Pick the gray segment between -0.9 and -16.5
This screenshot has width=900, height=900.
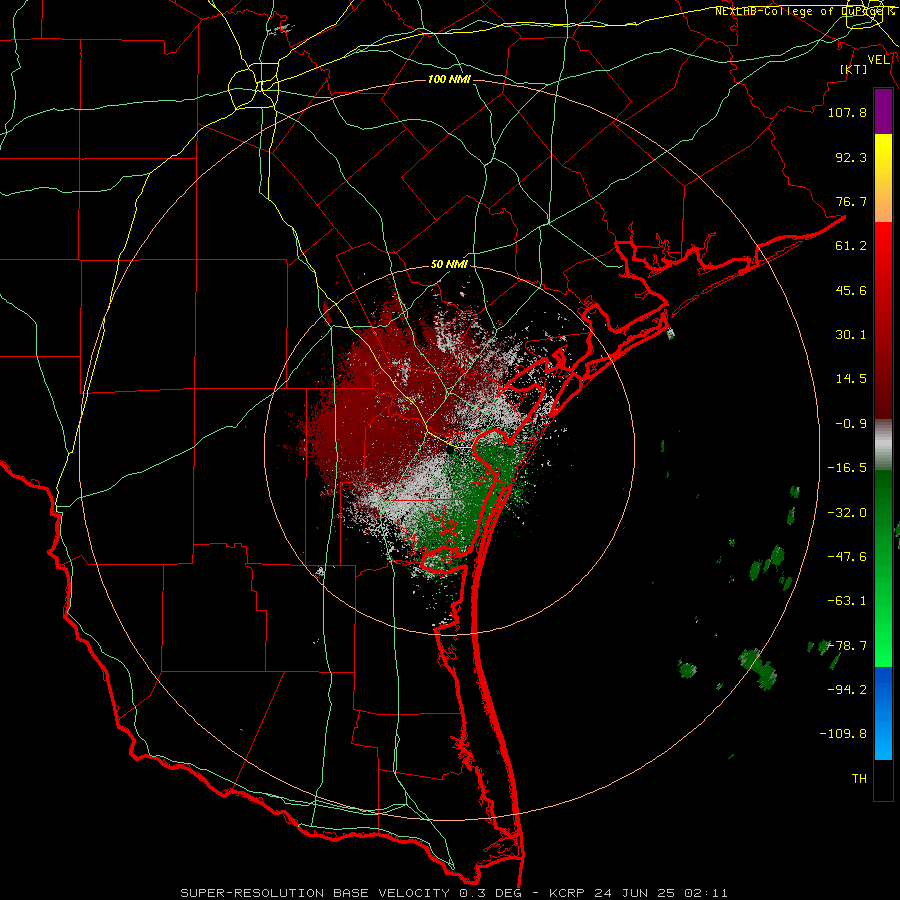tap(883, 445)
